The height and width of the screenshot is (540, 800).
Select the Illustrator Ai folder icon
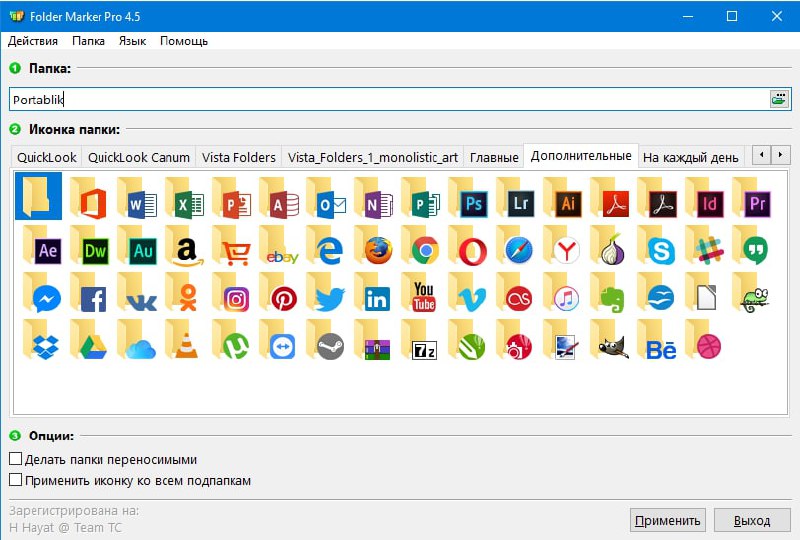563,198
